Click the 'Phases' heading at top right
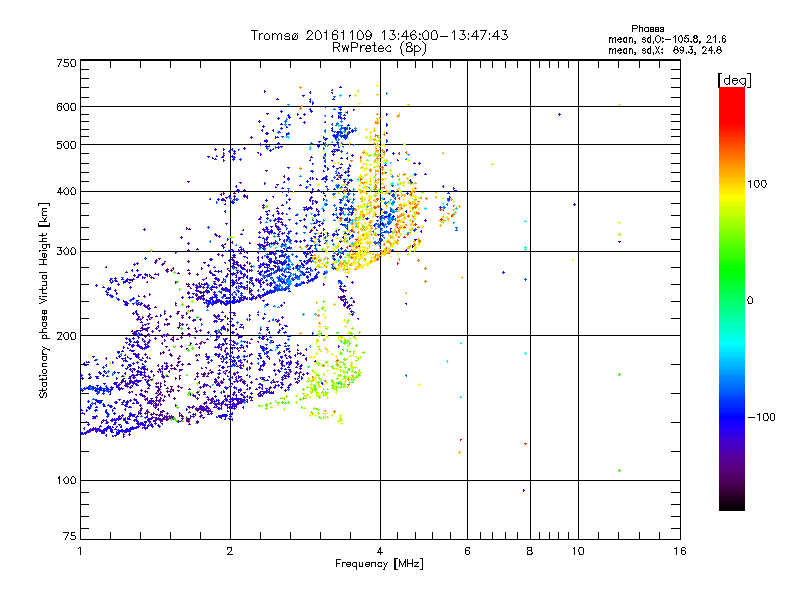 click(647, 29)
